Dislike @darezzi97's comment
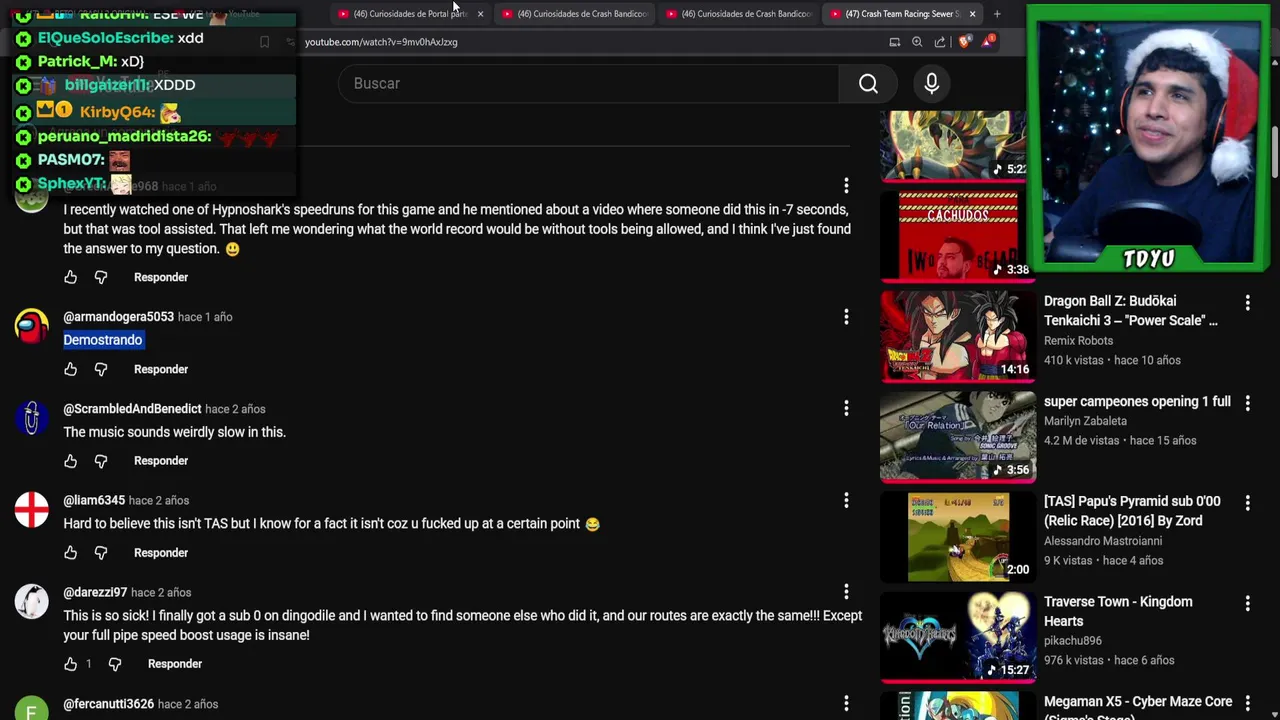Viewport: 1280px width, 720px height. click(x=115, y=664)
